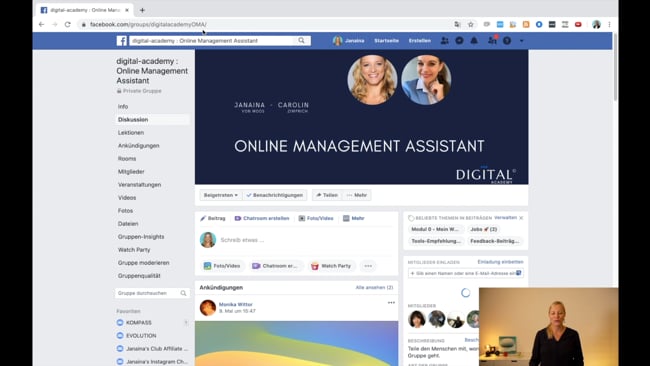The height and width of the screenshot is (366, 650).
Task: Close the digital-academy browser tab
Action: click(x=127, y=10)
